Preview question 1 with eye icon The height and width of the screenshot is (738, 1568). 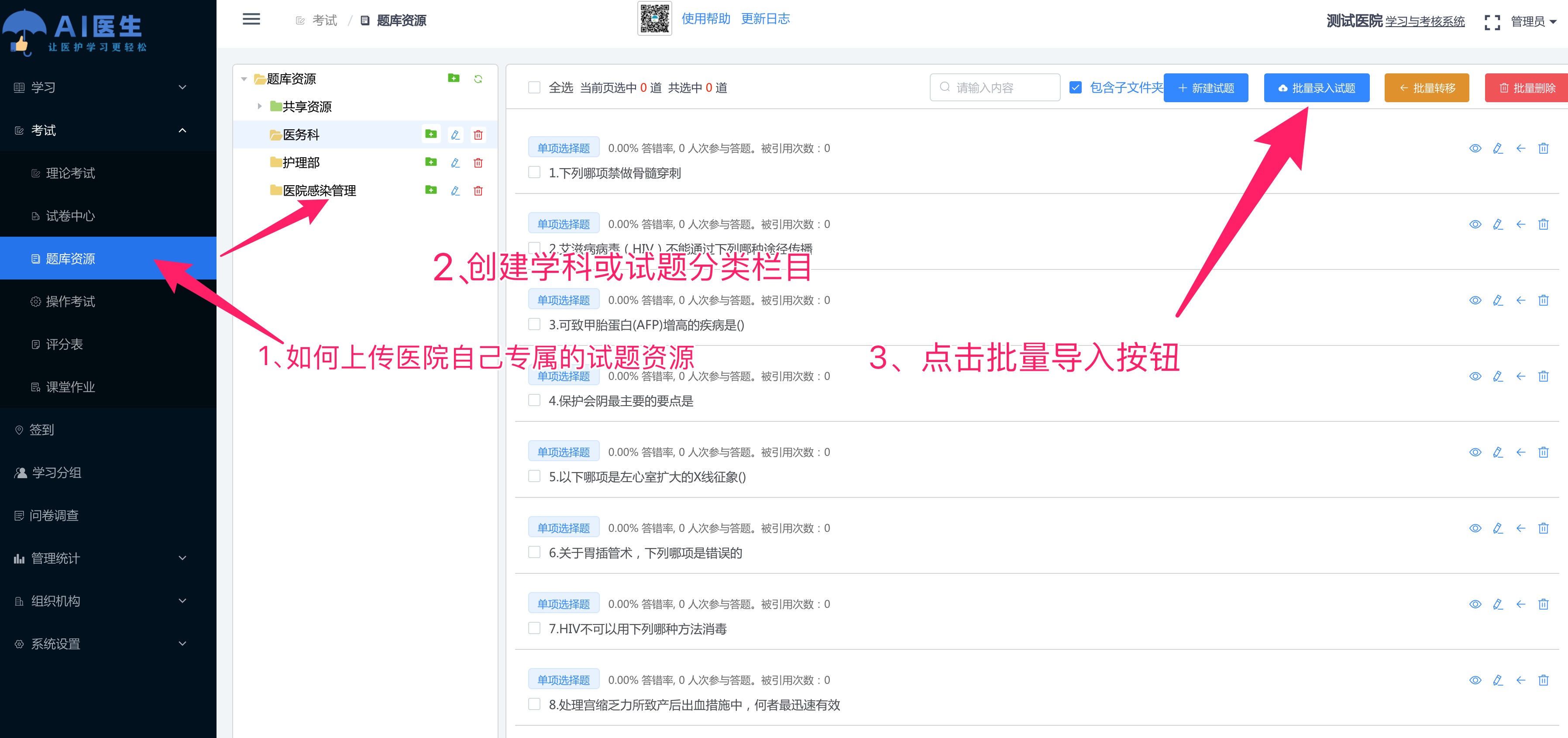pyautogui.click(x=1475, y=148)
